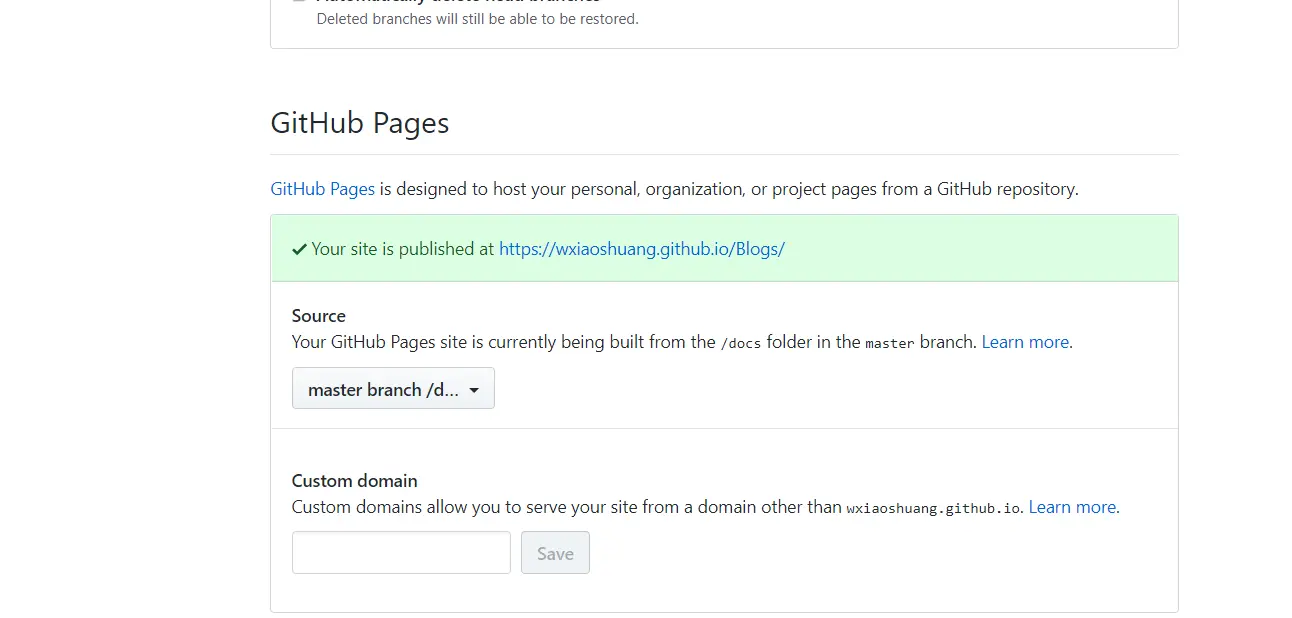1292x618 pixels.
Task: Click Learn more link in Custom domain section
Action: [1072, 507]
